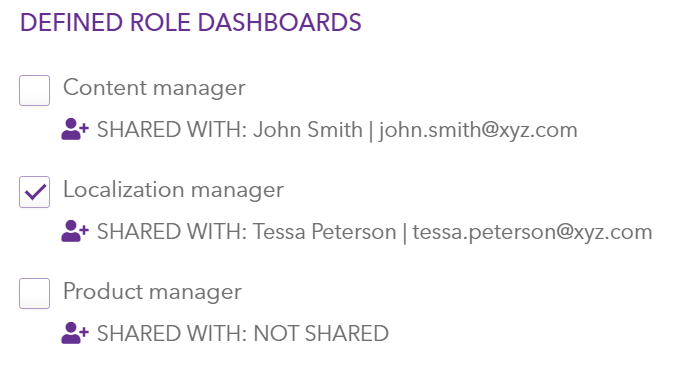Check the Content manager checkbox
This screenshot has height=365, width=686.
(x=35, y=91)
